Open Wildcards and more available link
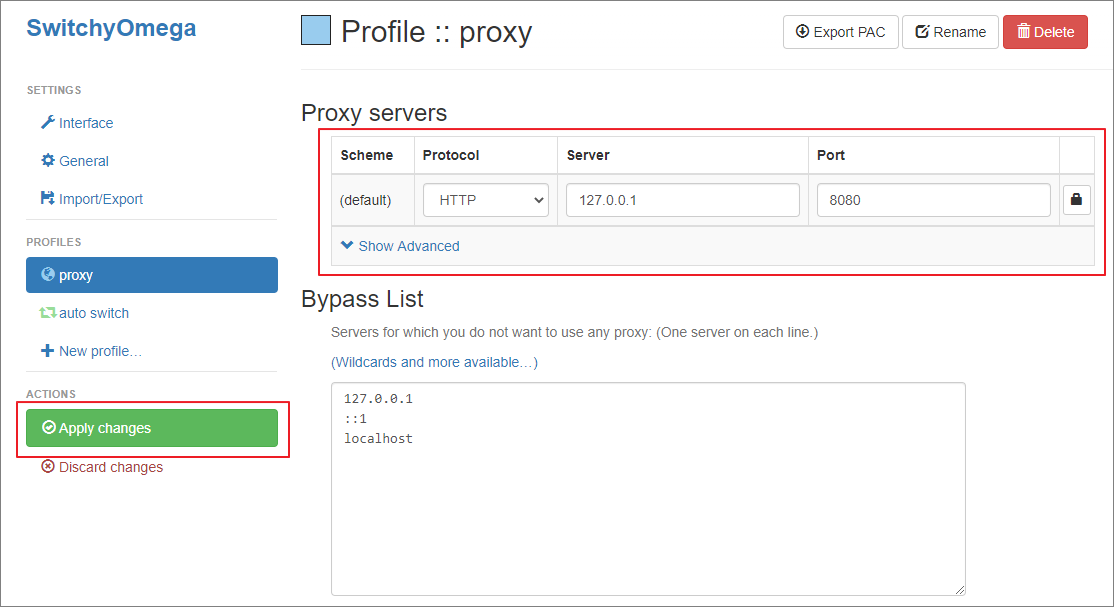Viewport: 1114px width, 607px height. 434,362
